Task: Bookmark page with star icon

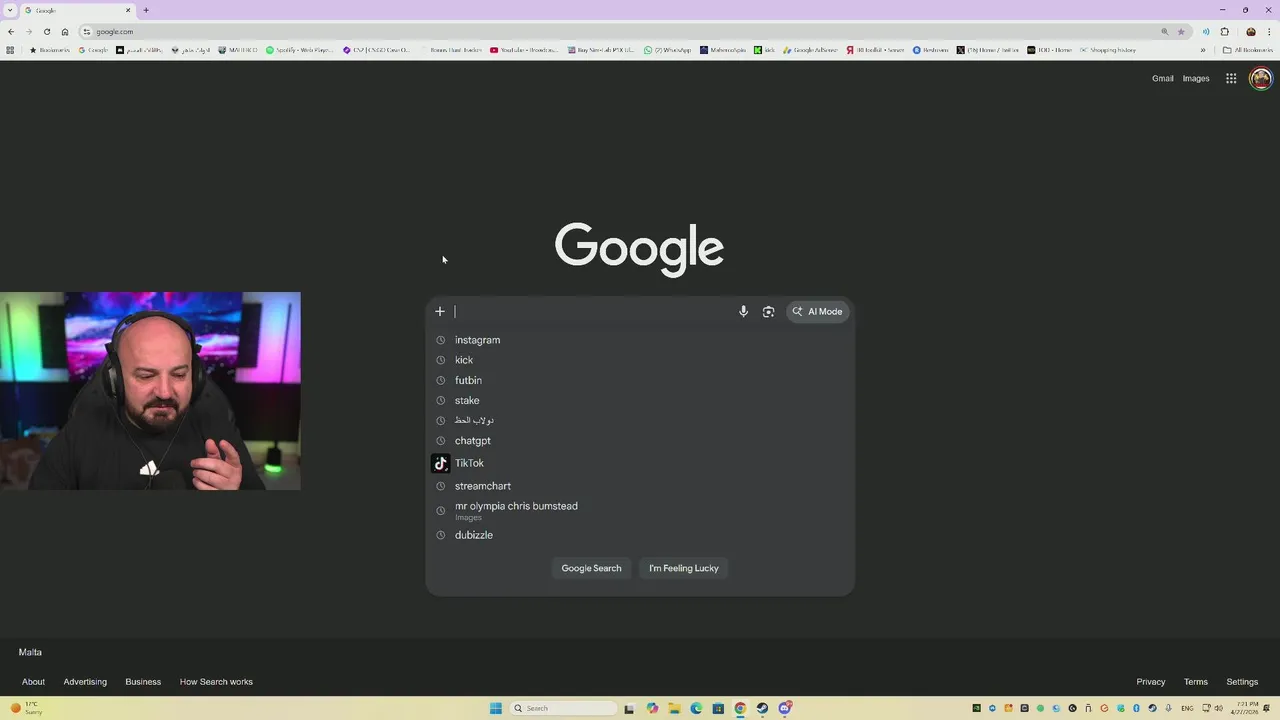Action: pos(1181,31)
